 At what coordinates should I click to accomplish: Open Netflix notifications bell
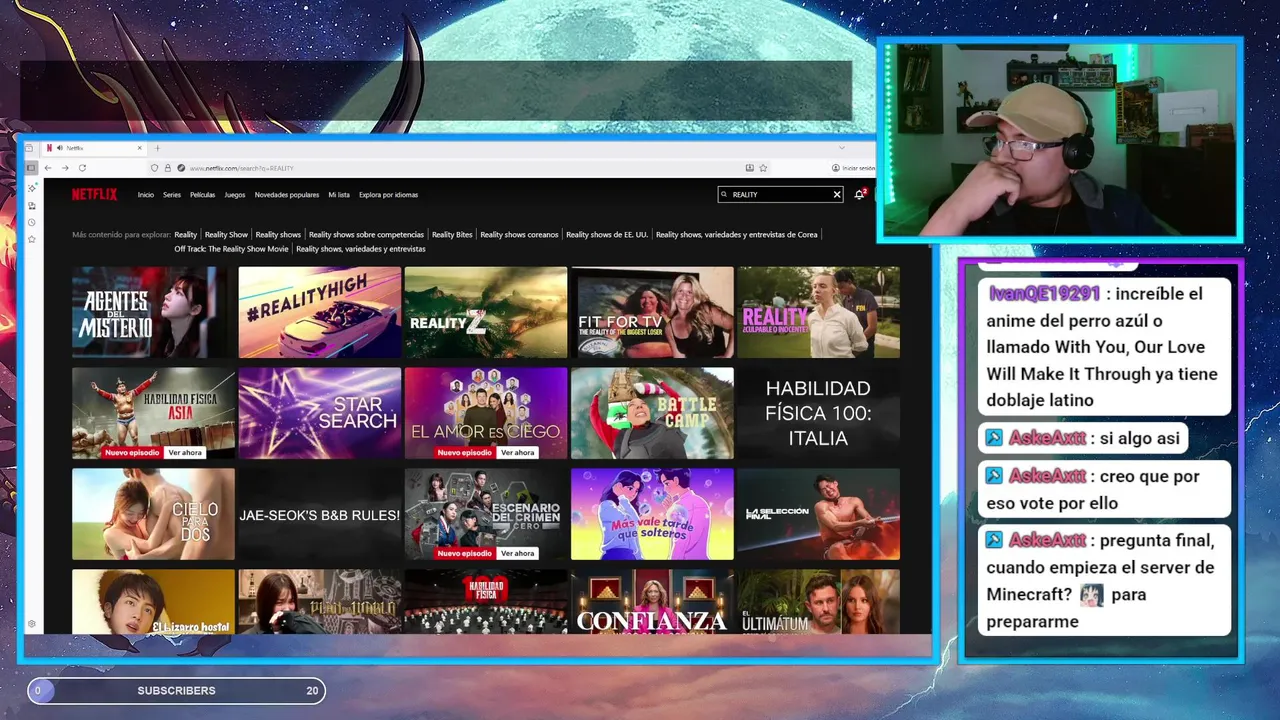click(x=859, y=194)
